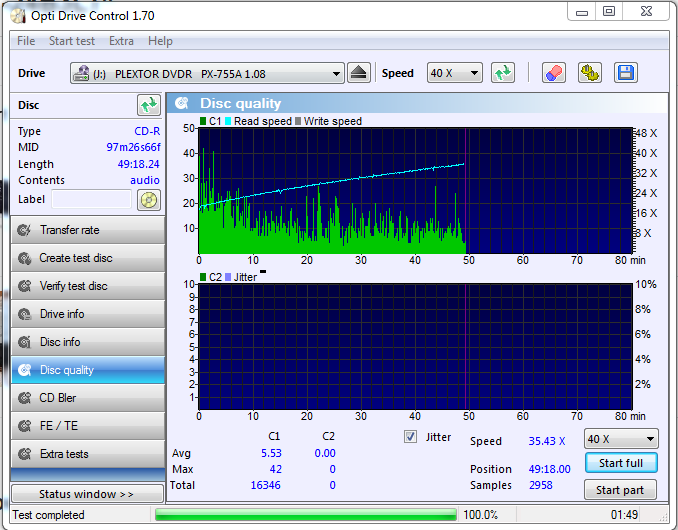Click into the disc Label text field
This screenshot has width=678, height=530.
point(91,199)
